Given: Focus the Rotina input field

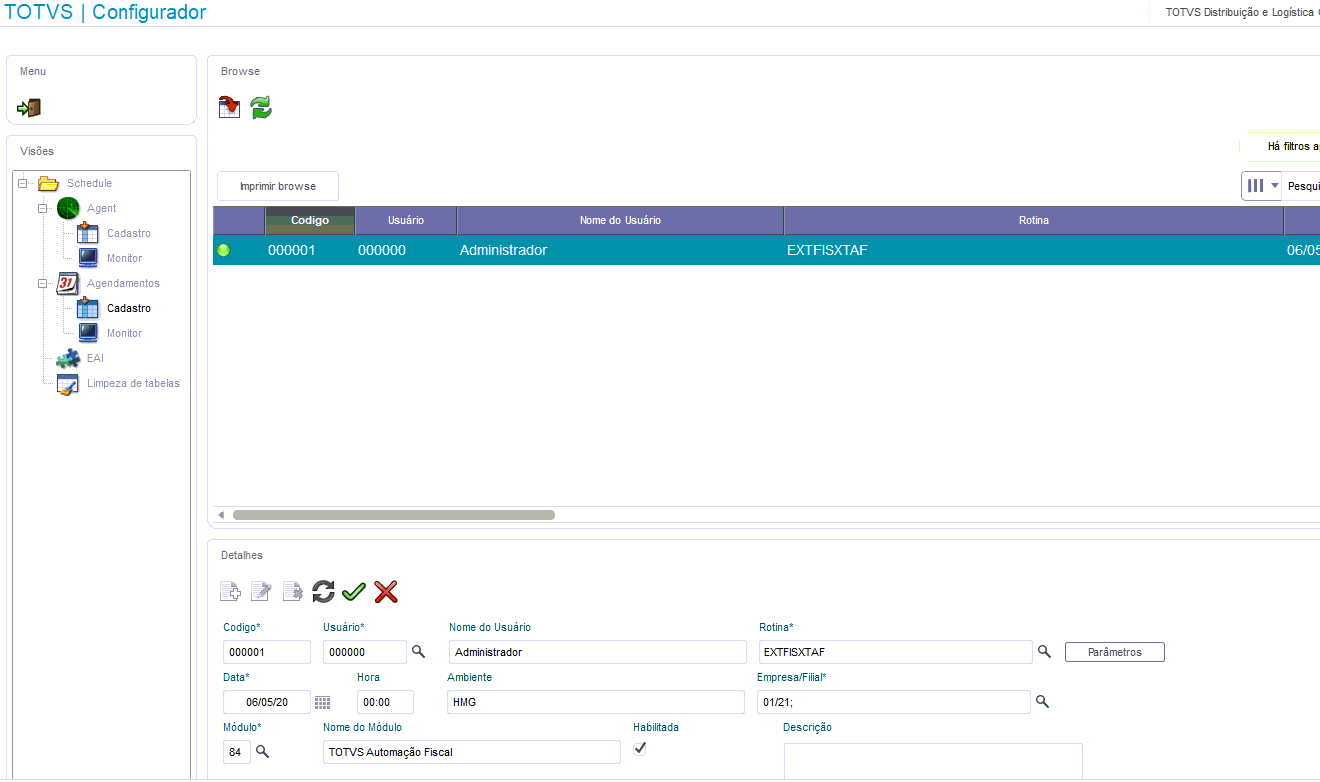Looking at the screenshot, I should [x=895, y=652].
